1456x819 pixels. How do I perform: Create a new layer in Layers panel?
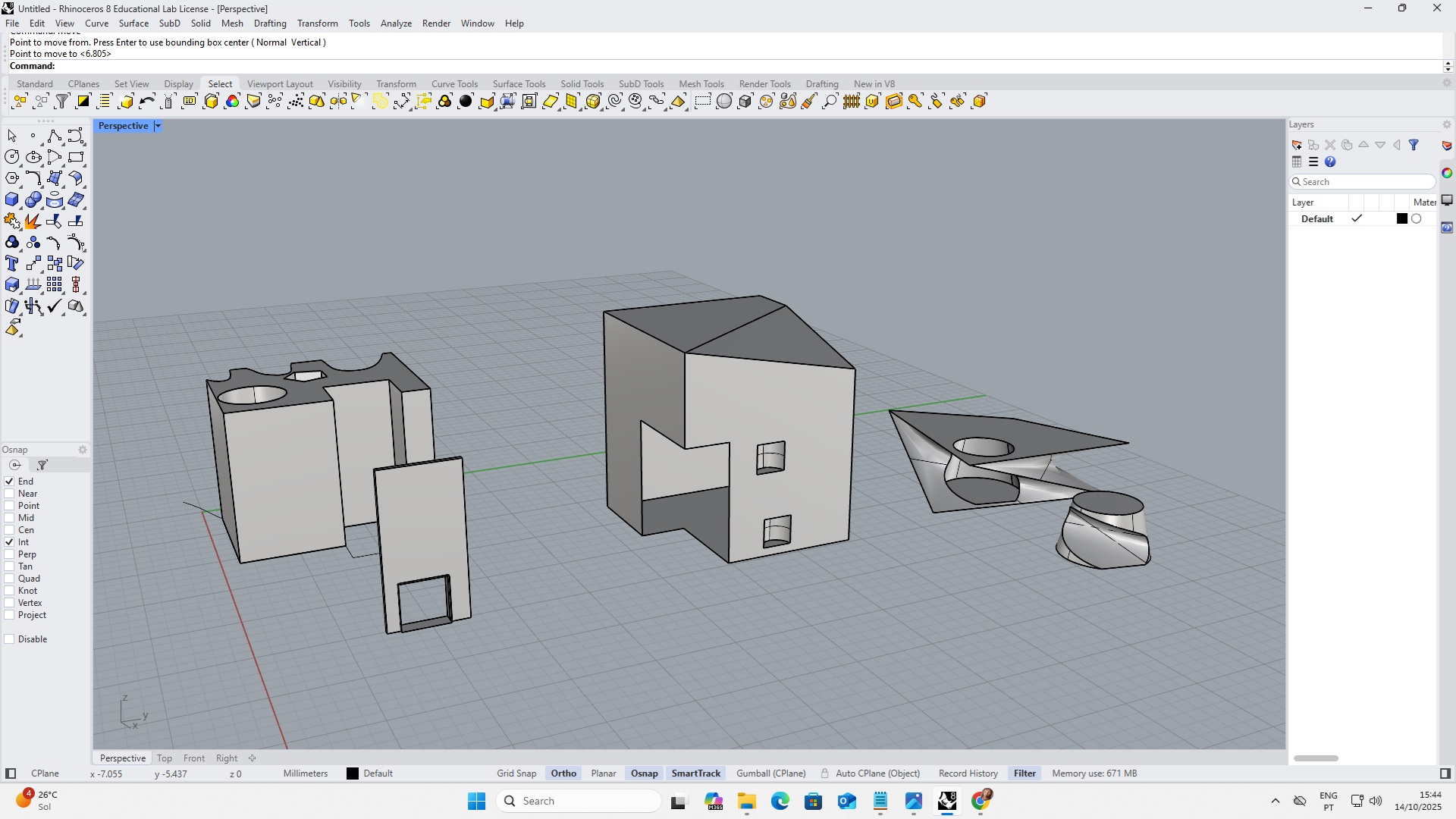[x=1297, y=145]
